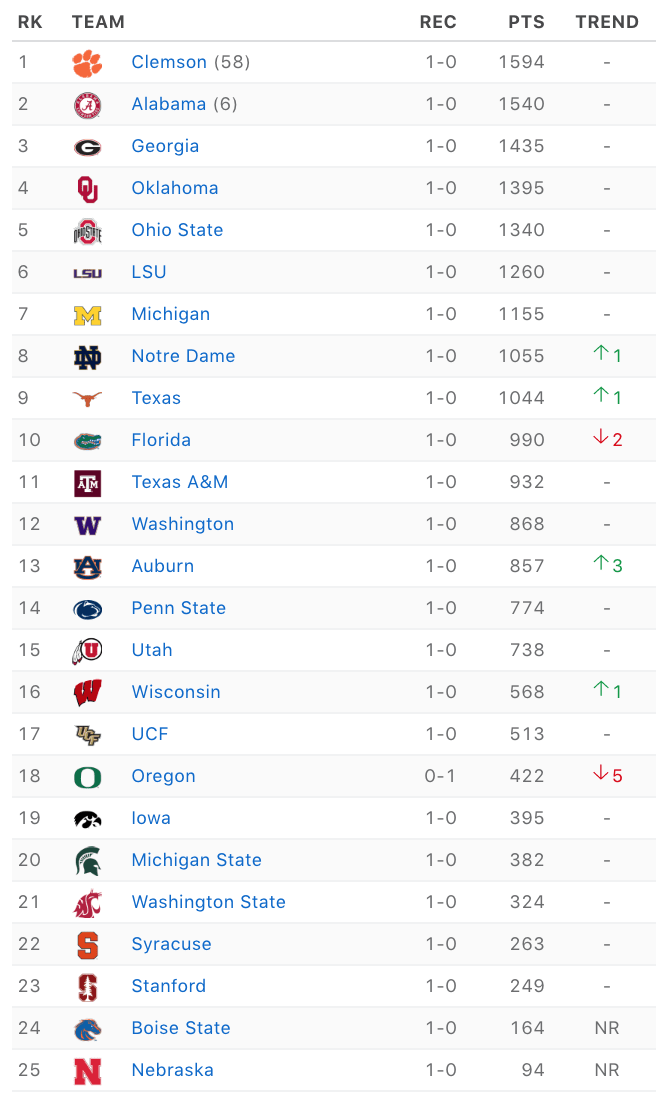The width and height of the screenshot is (656, 1098).
Task: Click the Wisconsin team name
Action: (176, 692)
